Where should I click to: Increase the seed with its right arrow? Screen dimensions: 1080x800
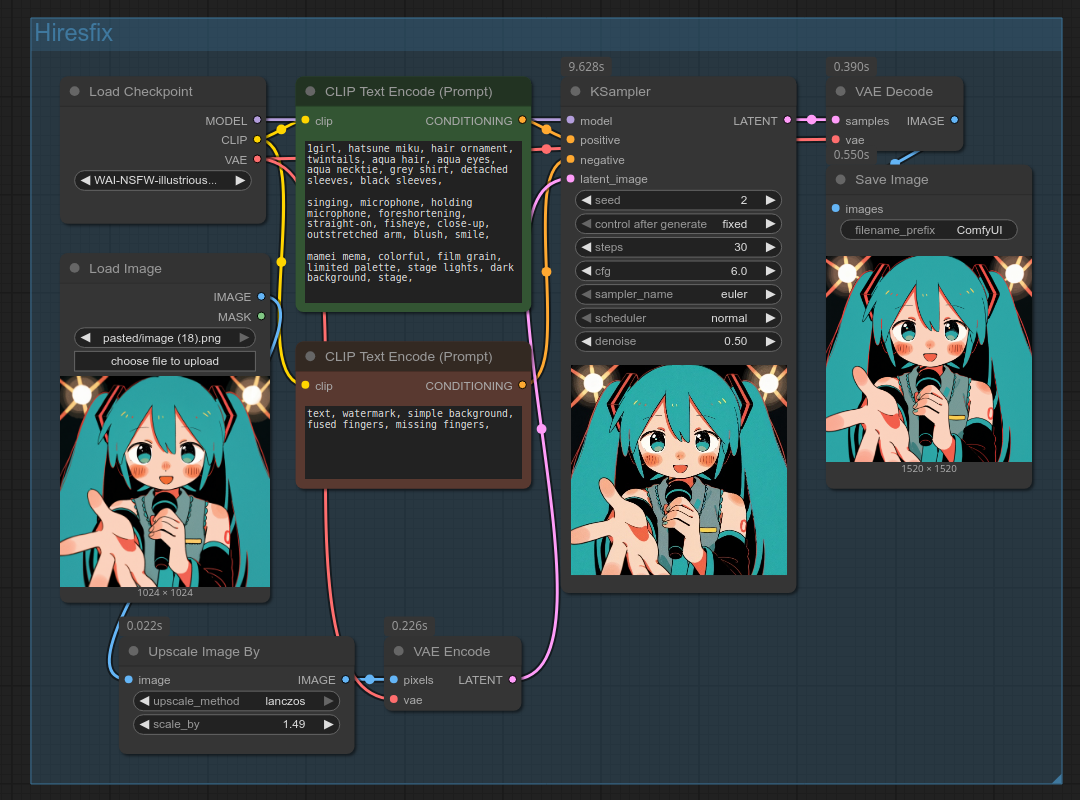[770, 200]
